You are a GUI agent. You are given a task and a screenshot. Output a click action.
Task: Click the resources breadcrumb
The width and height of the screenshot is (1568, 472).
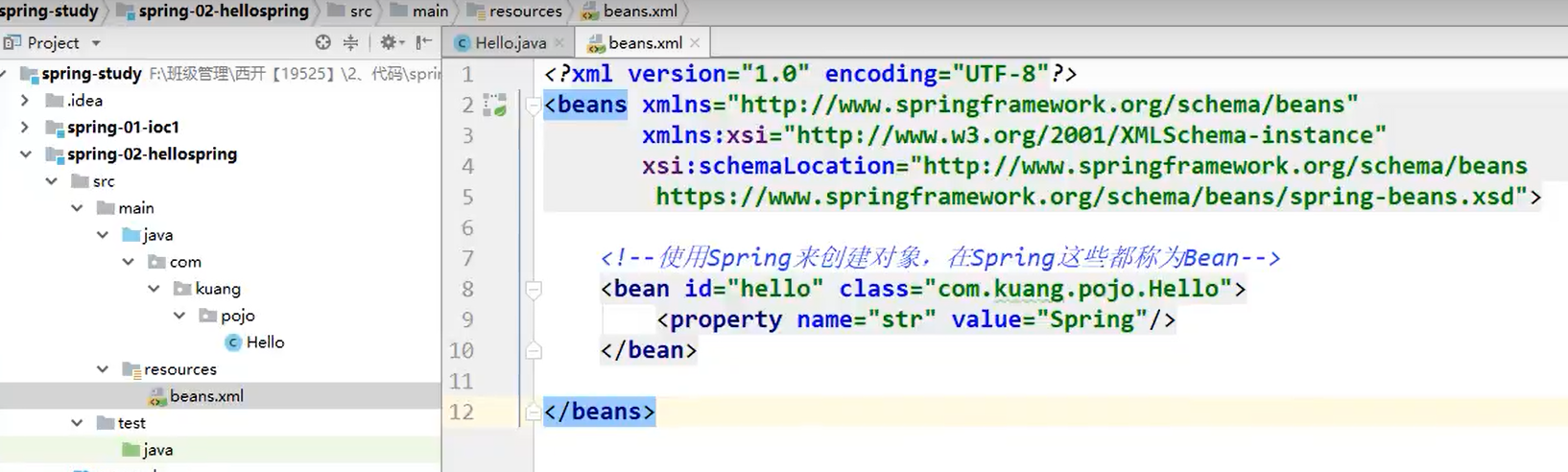tap(526, 12)
